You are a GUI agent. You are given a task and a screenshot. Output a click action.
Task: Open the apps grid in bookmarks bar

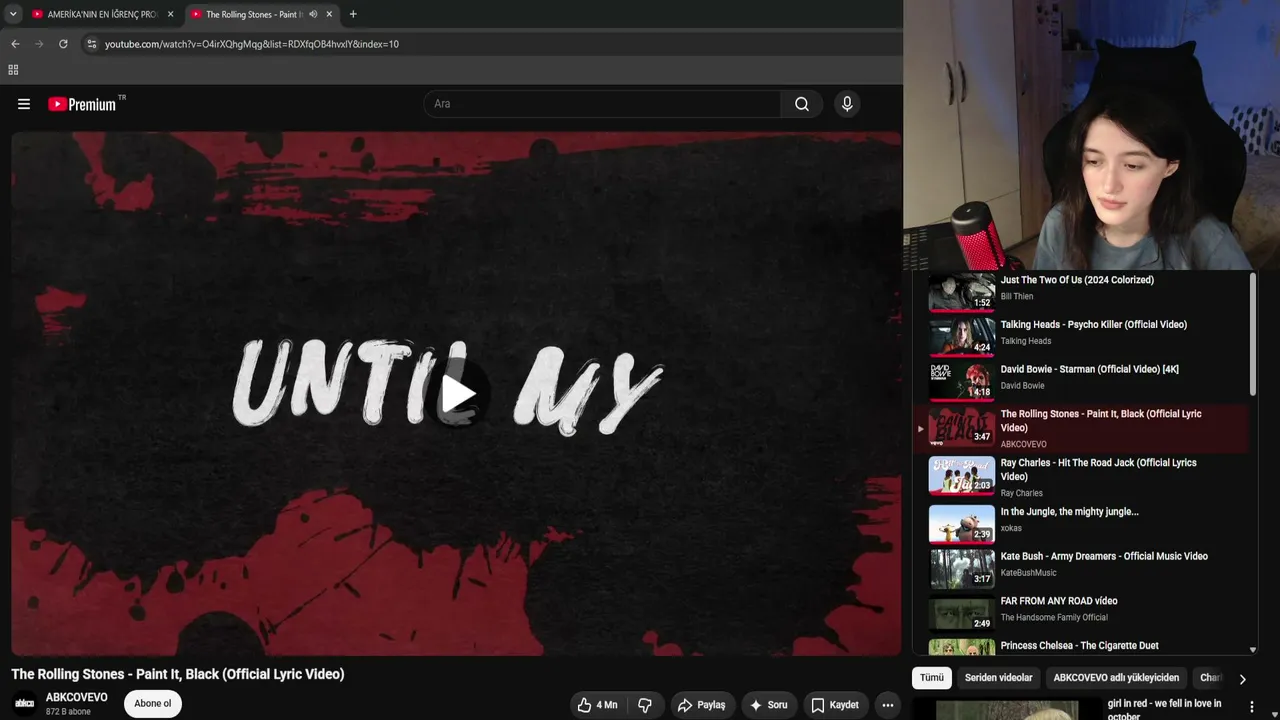(x=13, y=70)
